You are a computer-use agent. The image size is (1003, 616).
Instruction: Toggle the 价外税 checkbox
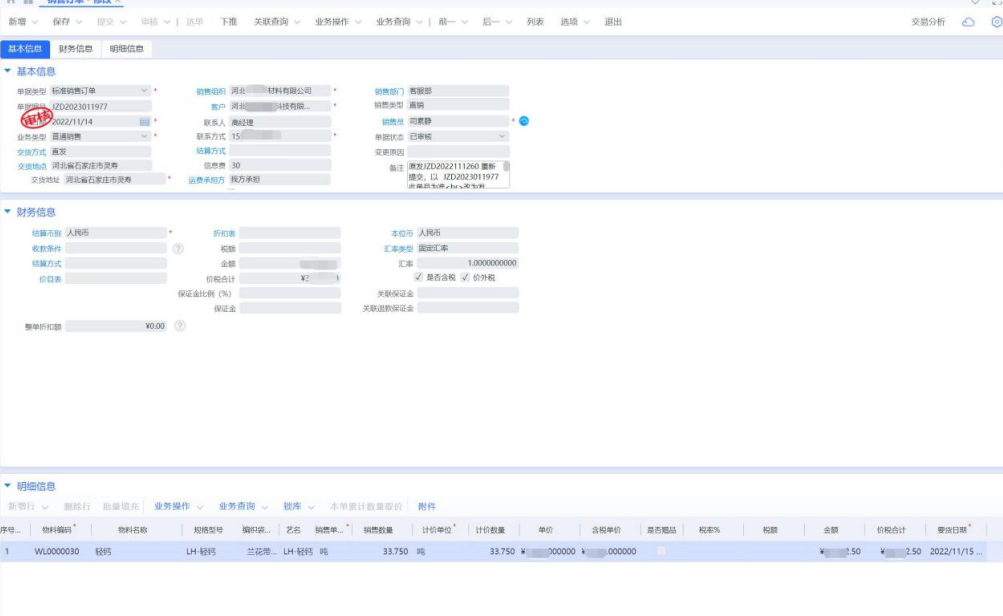tap(464, 277)
